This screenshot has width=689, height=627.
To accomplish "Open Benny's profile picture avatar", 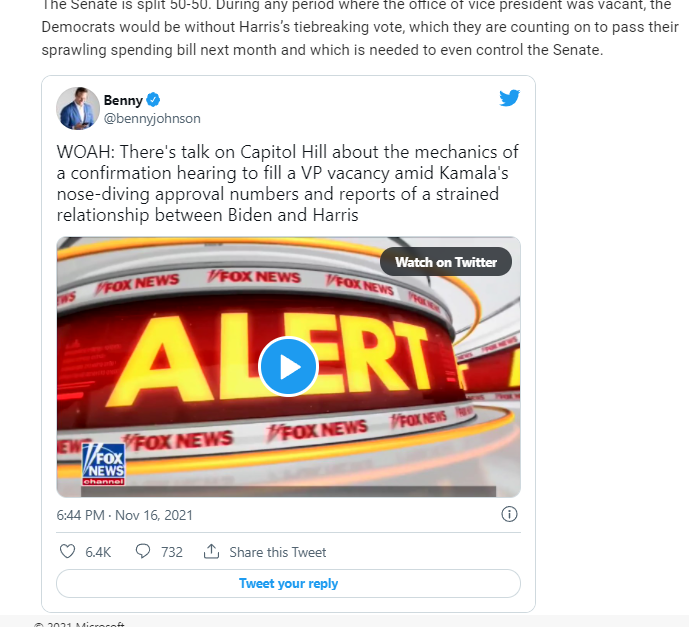I will pos(78,108).
